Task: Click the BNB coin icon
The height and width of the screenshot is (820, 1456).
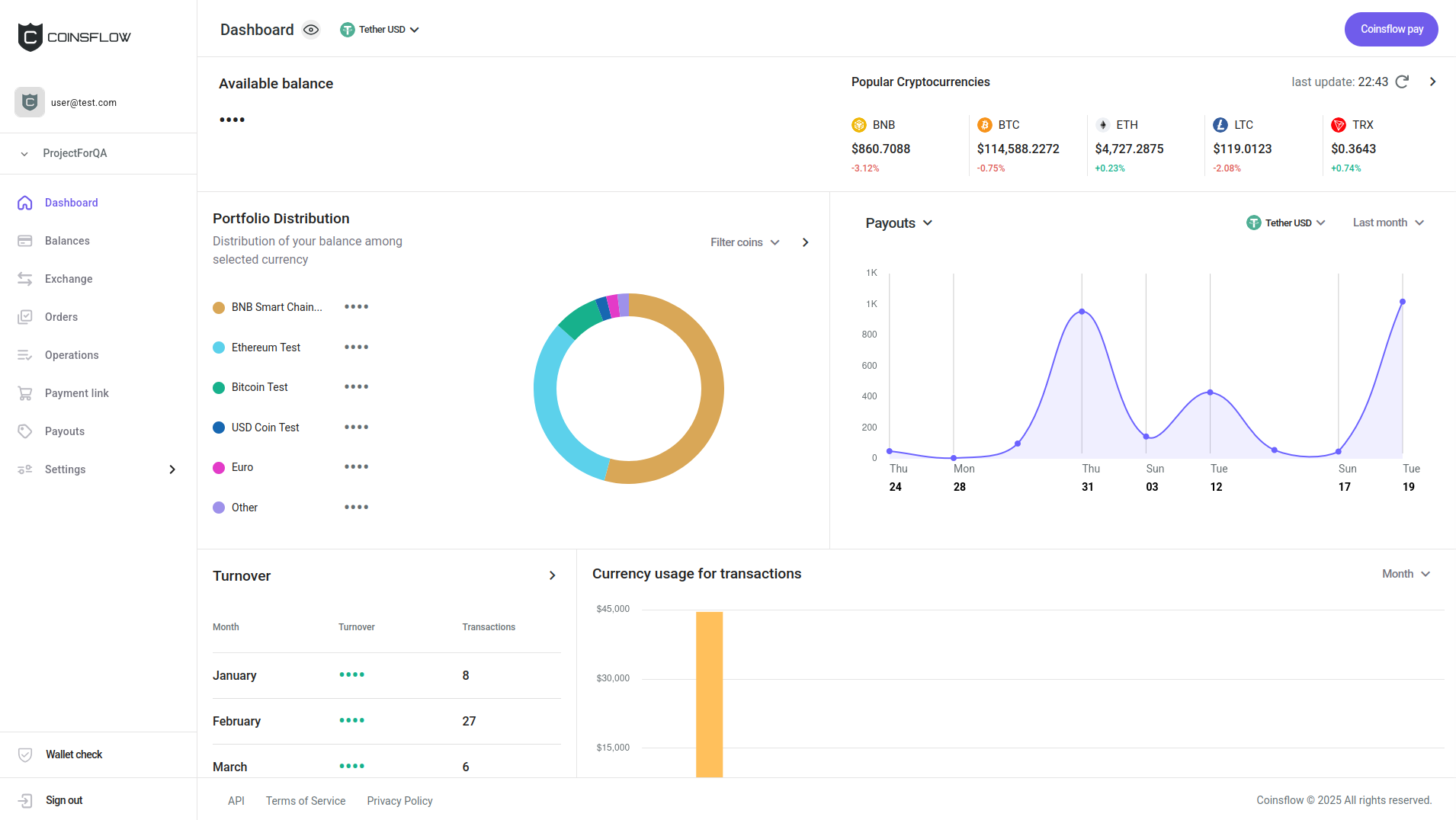Action: [x=859, y=125]
